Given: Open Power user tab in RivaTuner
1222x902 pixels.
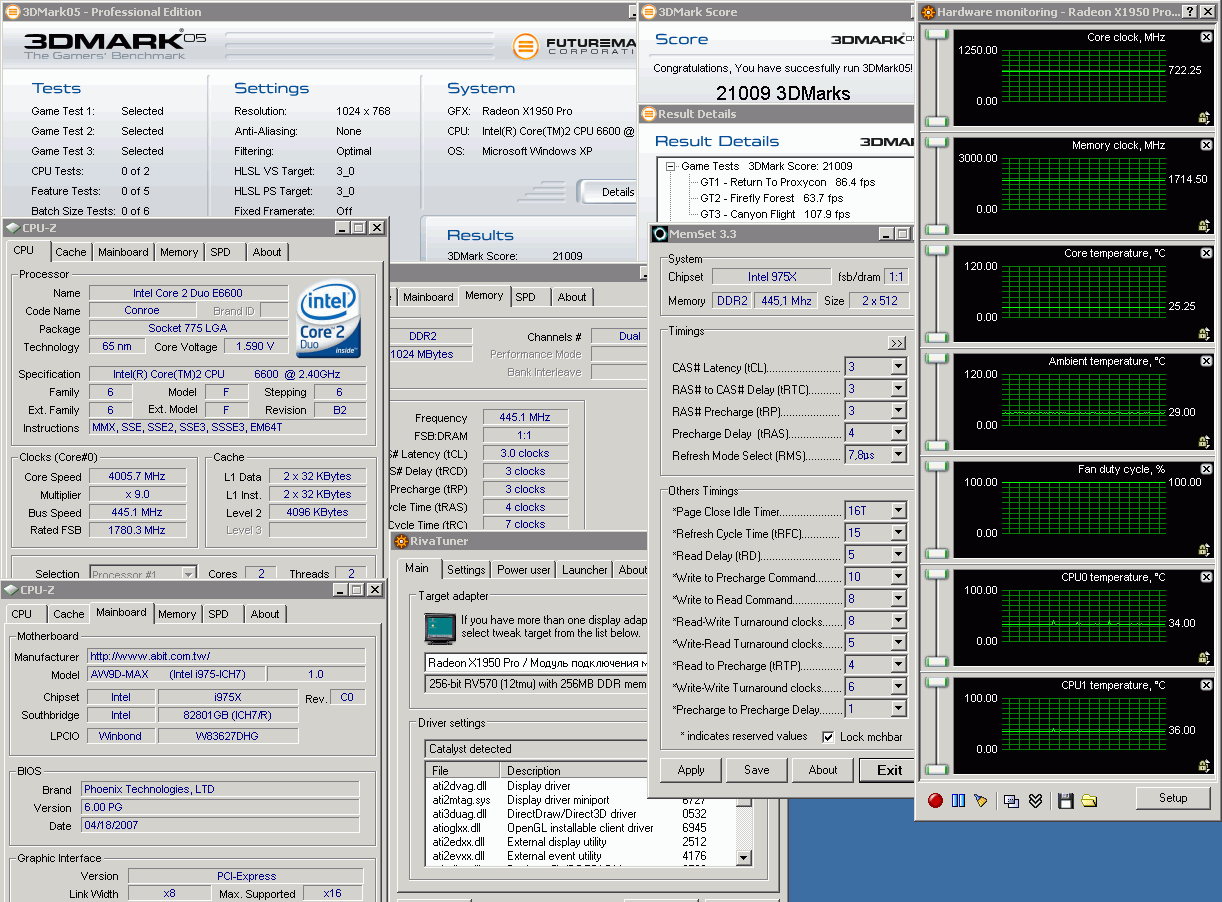Looking at the screenshot, I should [524, 569].
